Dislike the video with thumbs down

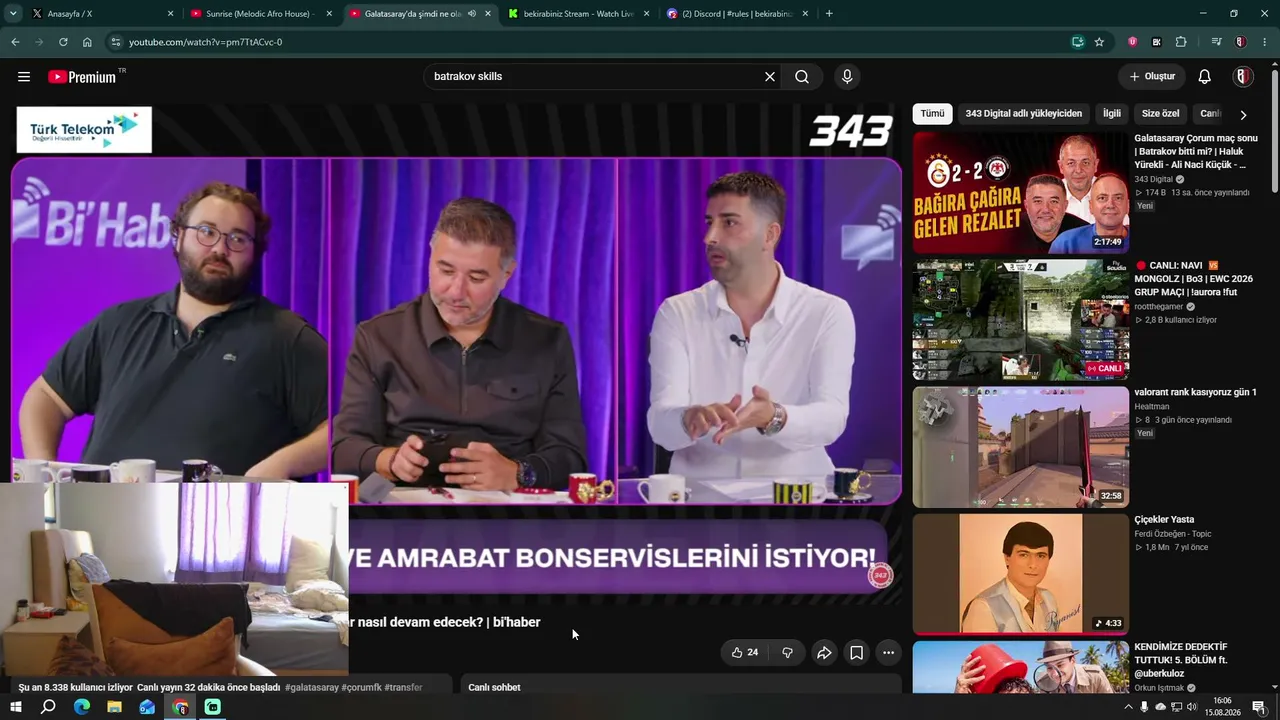point(788,653)
